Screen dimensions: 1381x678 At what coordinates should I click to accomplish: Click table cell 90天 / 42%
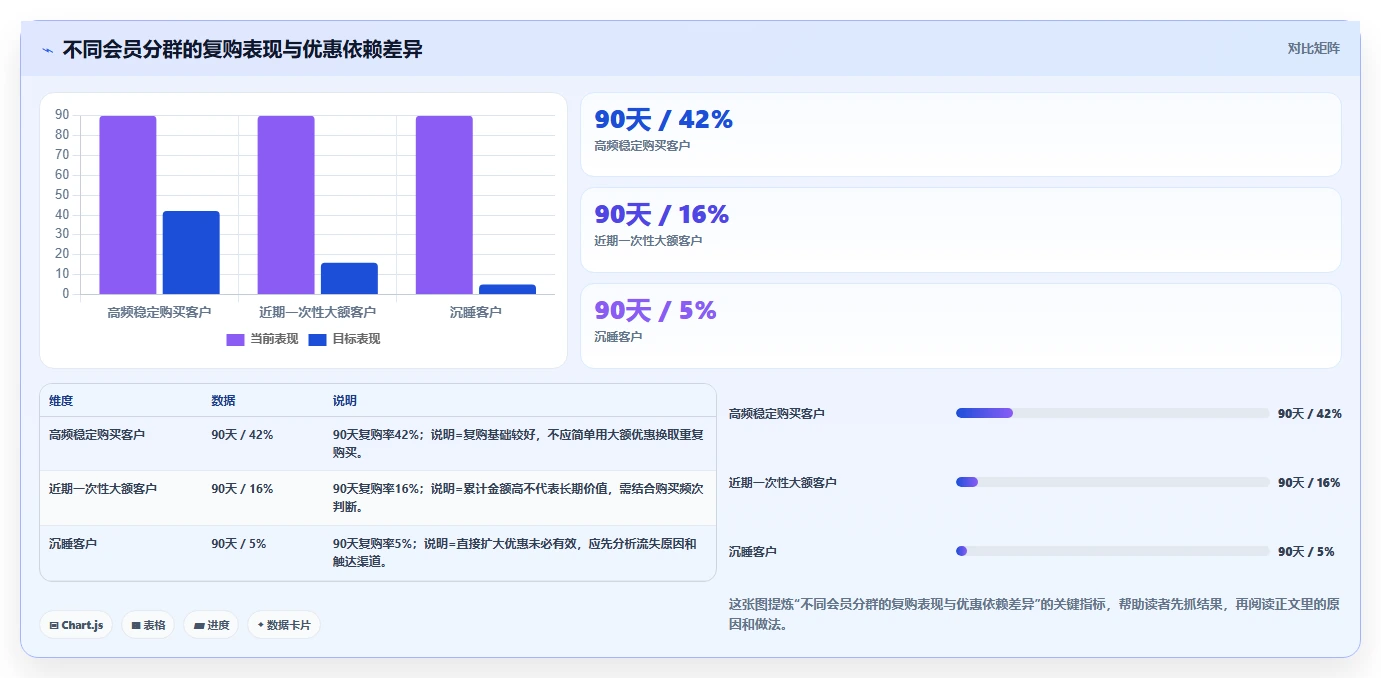point(242,435)
